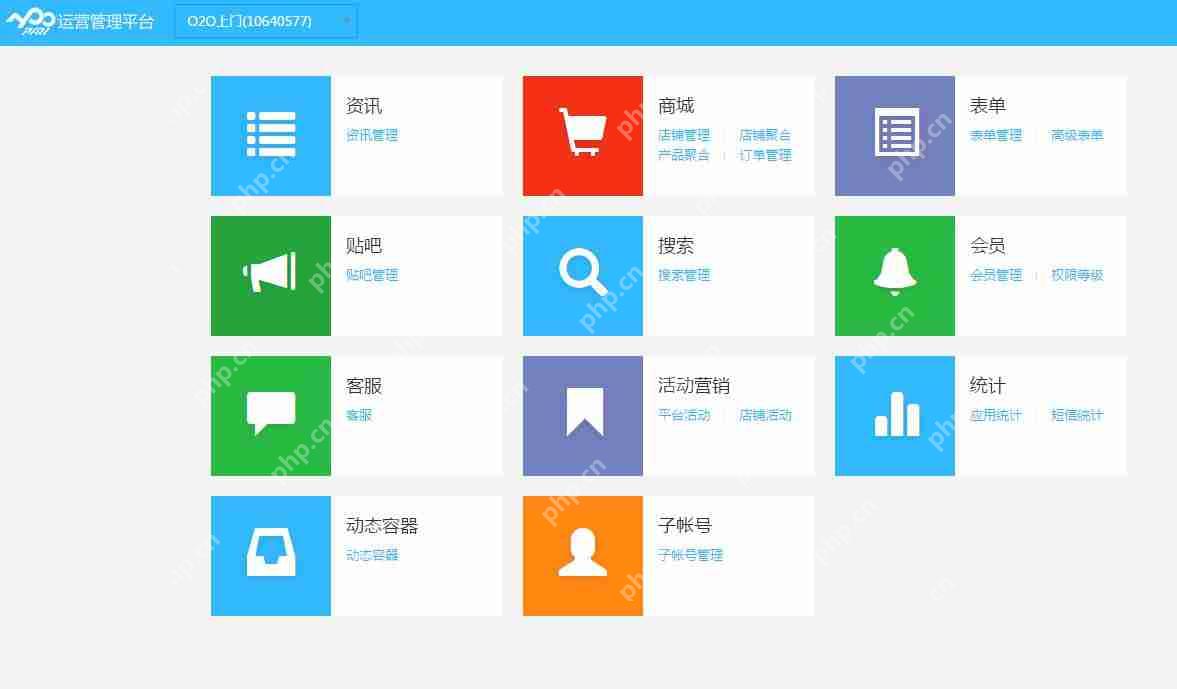Click the bar chart icon for 统计
Image resolution: width=1177 pixels, height=689 pixels.
click(893, 415)
